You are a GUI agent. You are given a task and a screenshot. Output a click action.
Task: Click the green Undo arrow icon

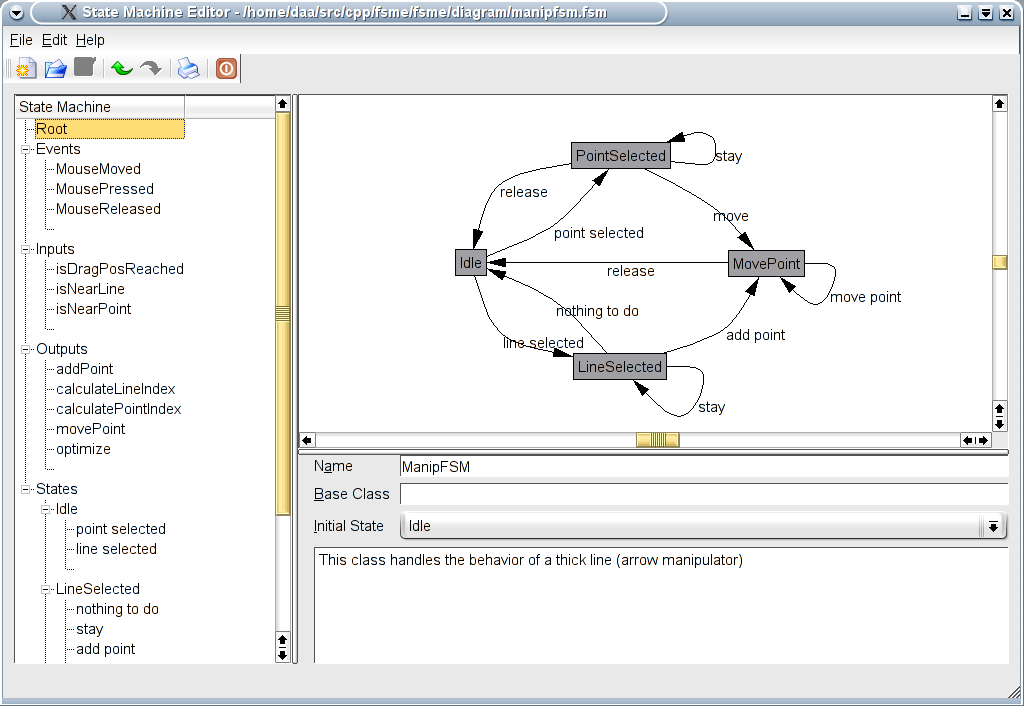coord(122,69)
